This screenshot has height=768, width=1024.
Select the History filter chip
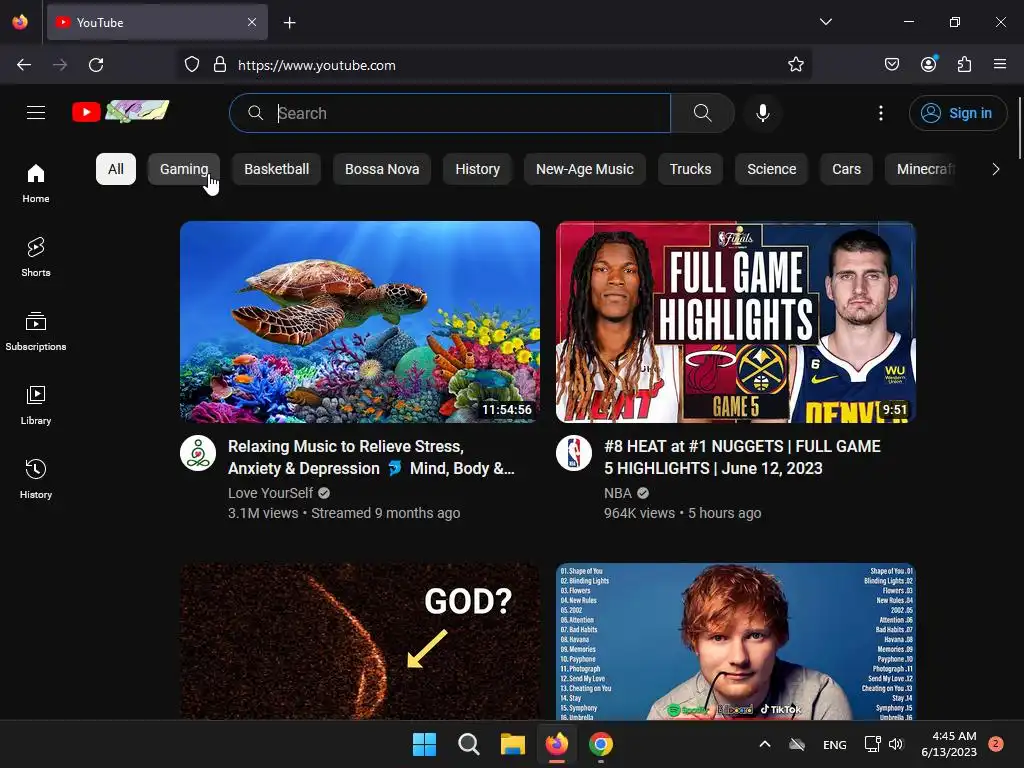coord(477,169)
